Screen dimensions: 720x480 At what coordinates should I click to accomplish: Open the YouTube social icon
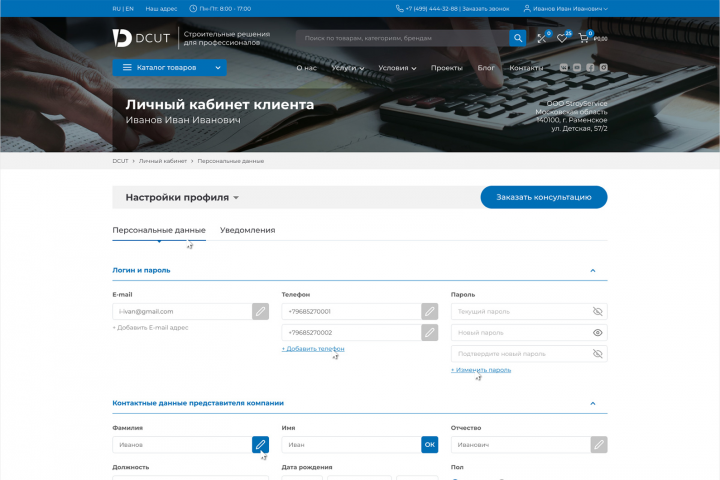[577, 68]
